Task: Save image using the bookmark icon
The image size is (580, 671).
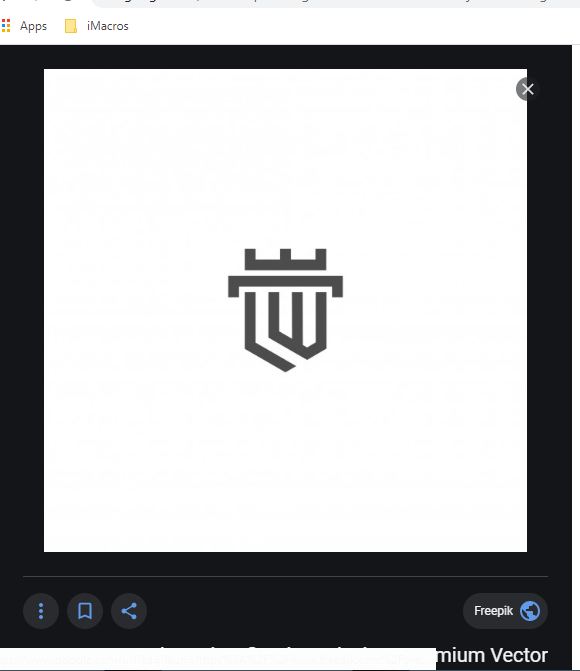Action: (x=85, y=611)
